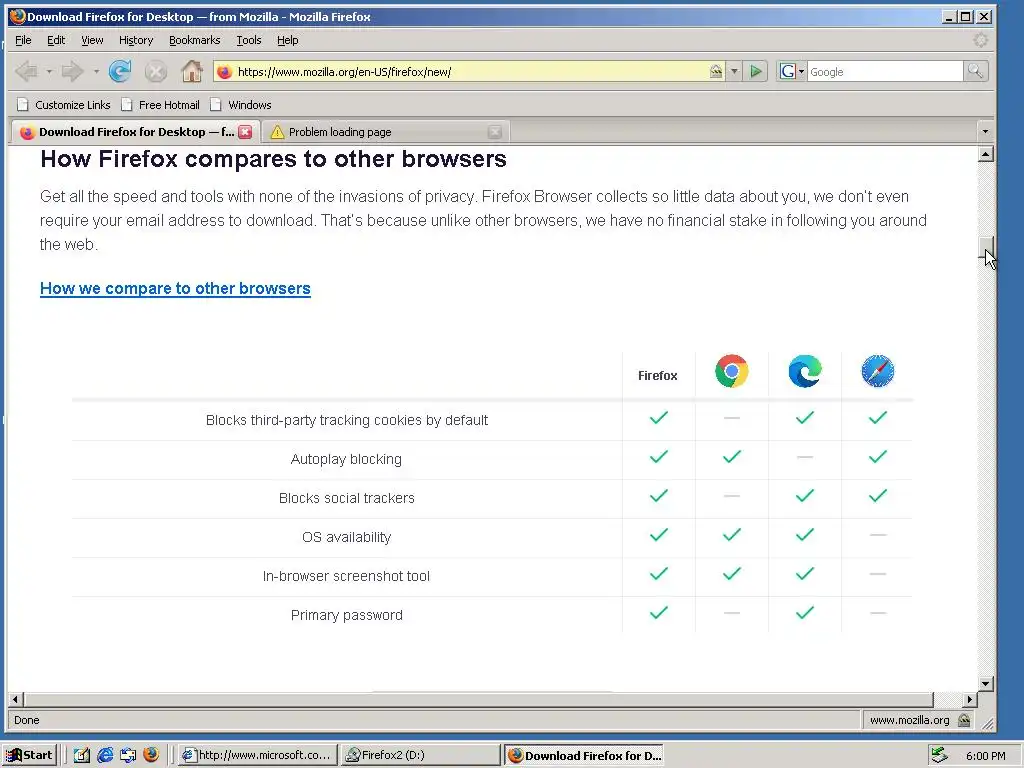Click the lock icon in the address bar

[x=716, y=71]
